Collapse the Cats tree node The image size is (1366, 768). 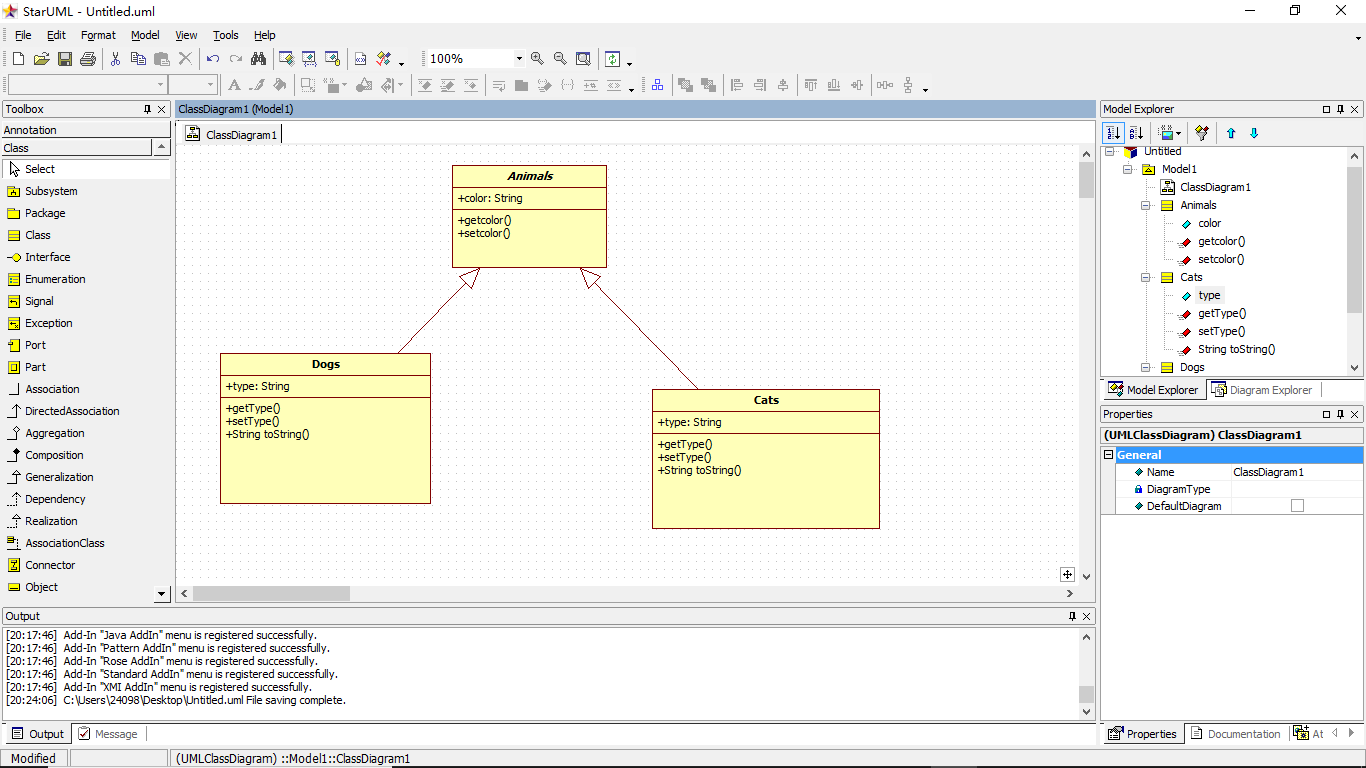(1146, 277)
